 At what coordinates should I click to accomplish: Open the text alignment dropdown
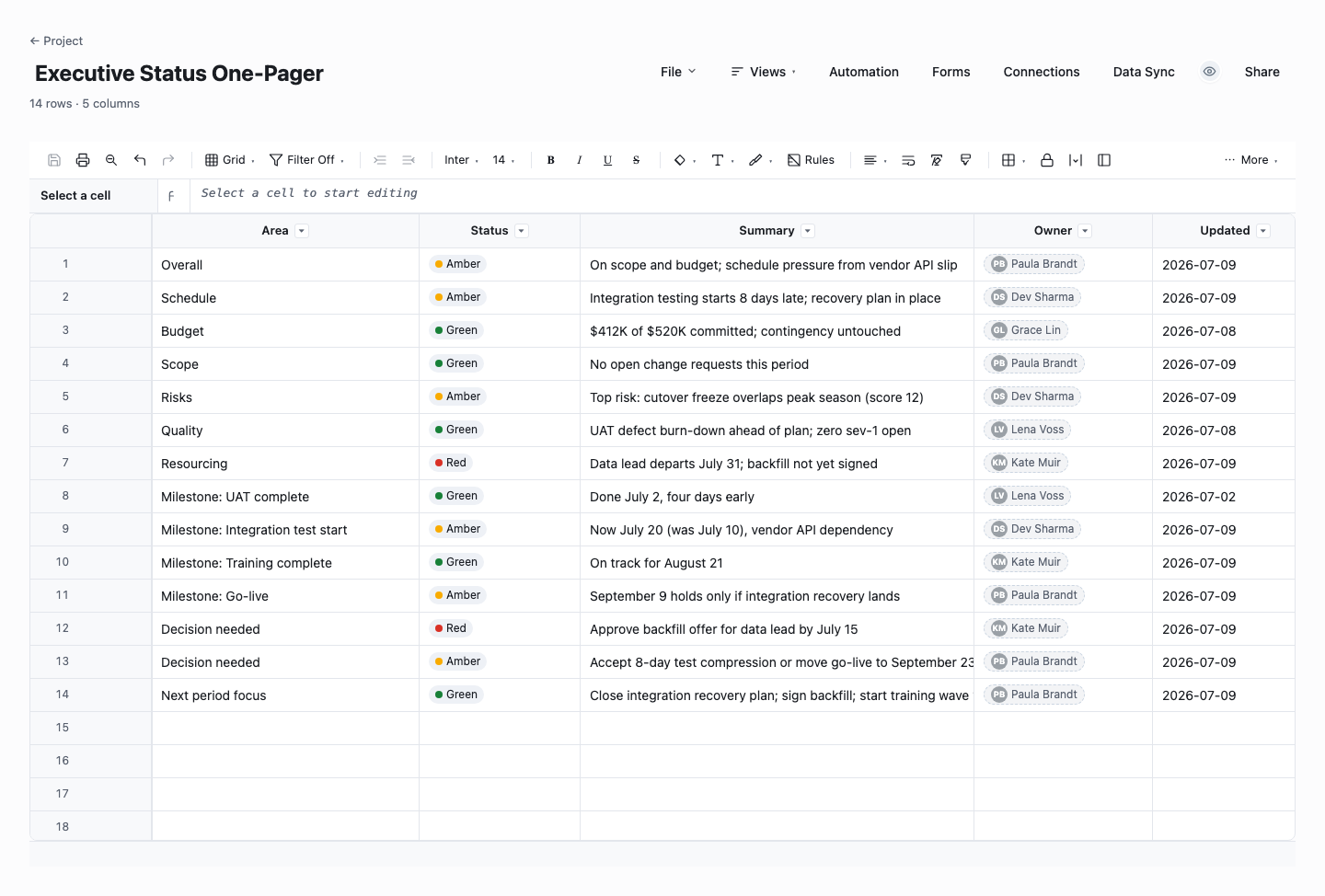[x=875, y=160]
